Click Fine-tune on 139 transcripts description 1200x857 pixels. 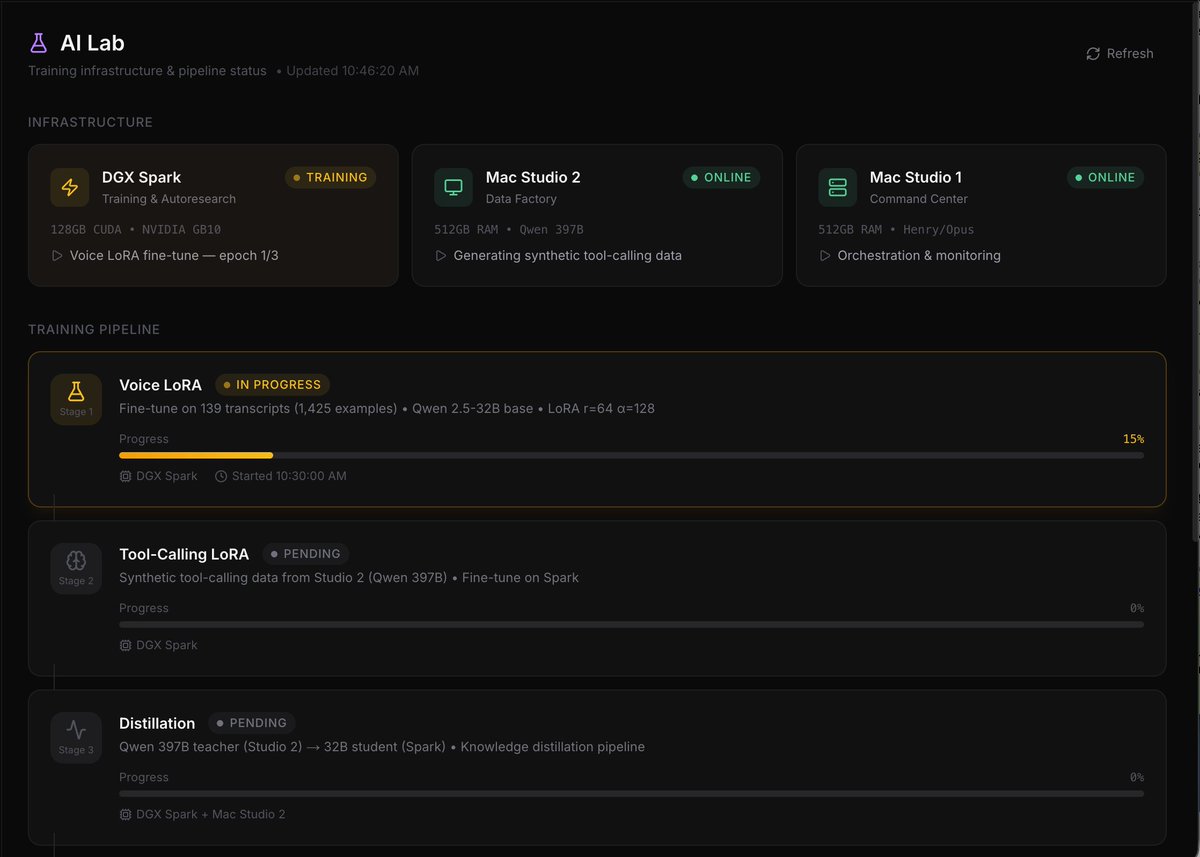click(387, 408)
